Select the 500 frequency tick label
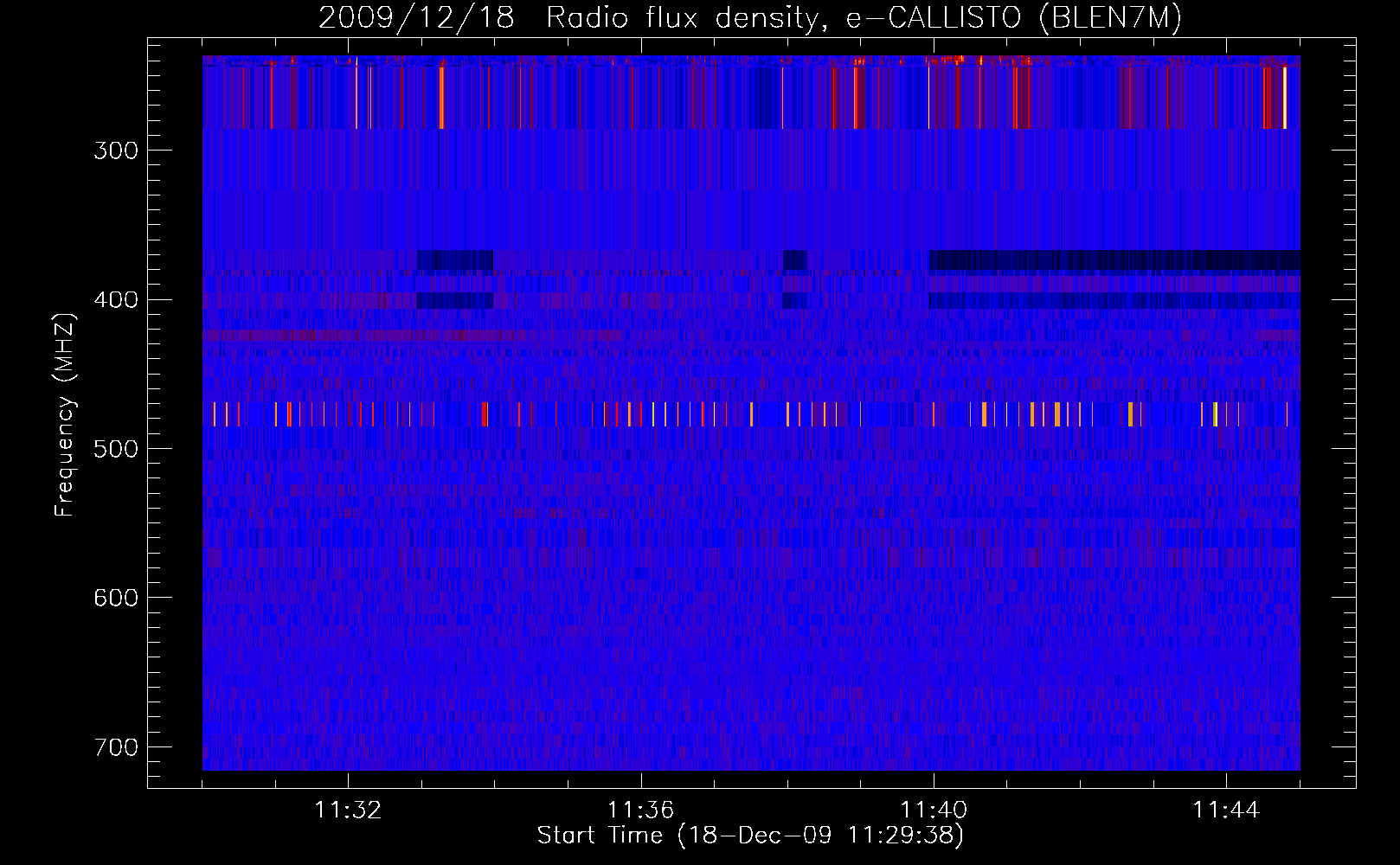The image size is (1400, 865). point(116,448)
